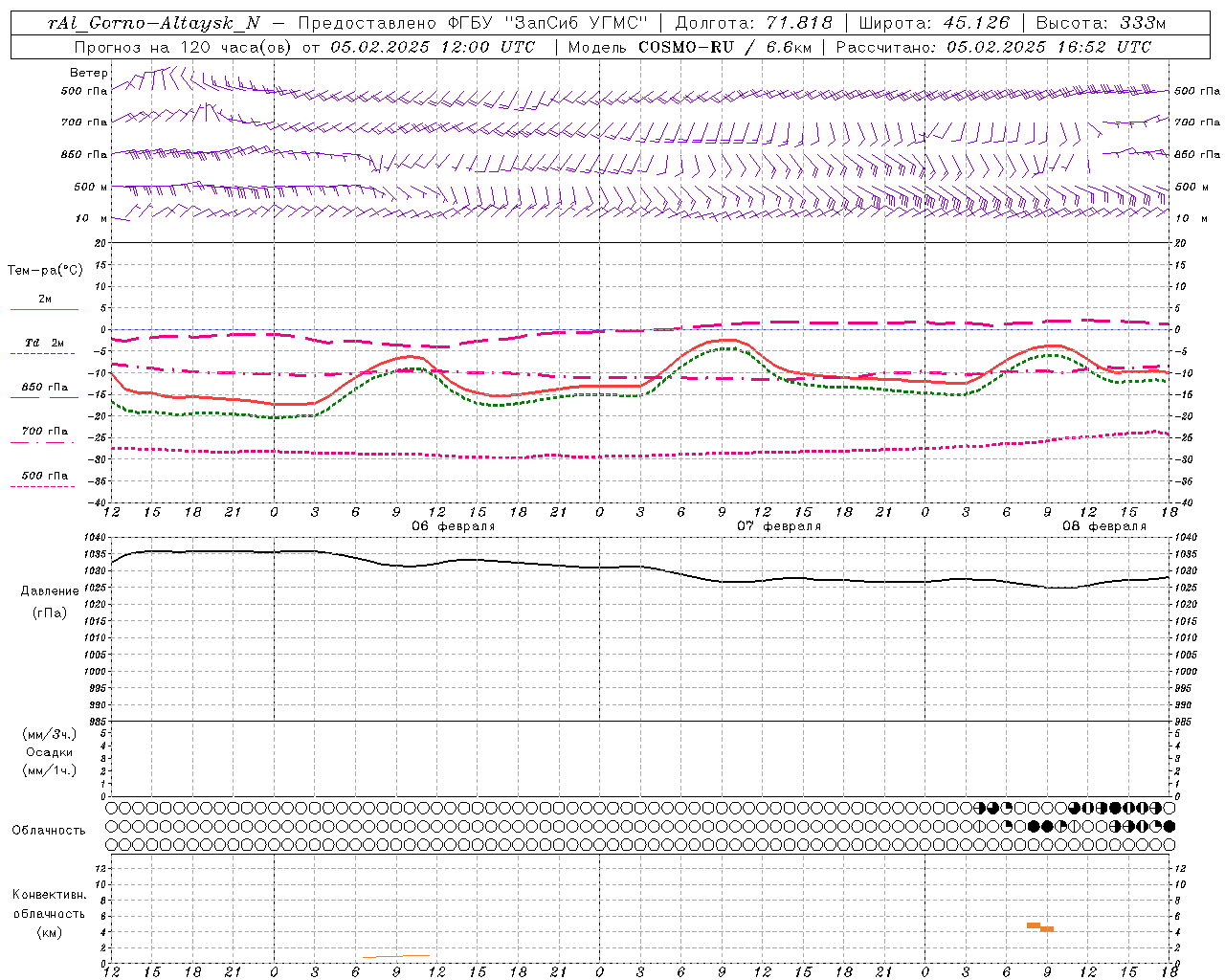The height and width of the screenshot is (980, 1225).
Task: Click the 06 февраля date label
Action: coord(454,526)
